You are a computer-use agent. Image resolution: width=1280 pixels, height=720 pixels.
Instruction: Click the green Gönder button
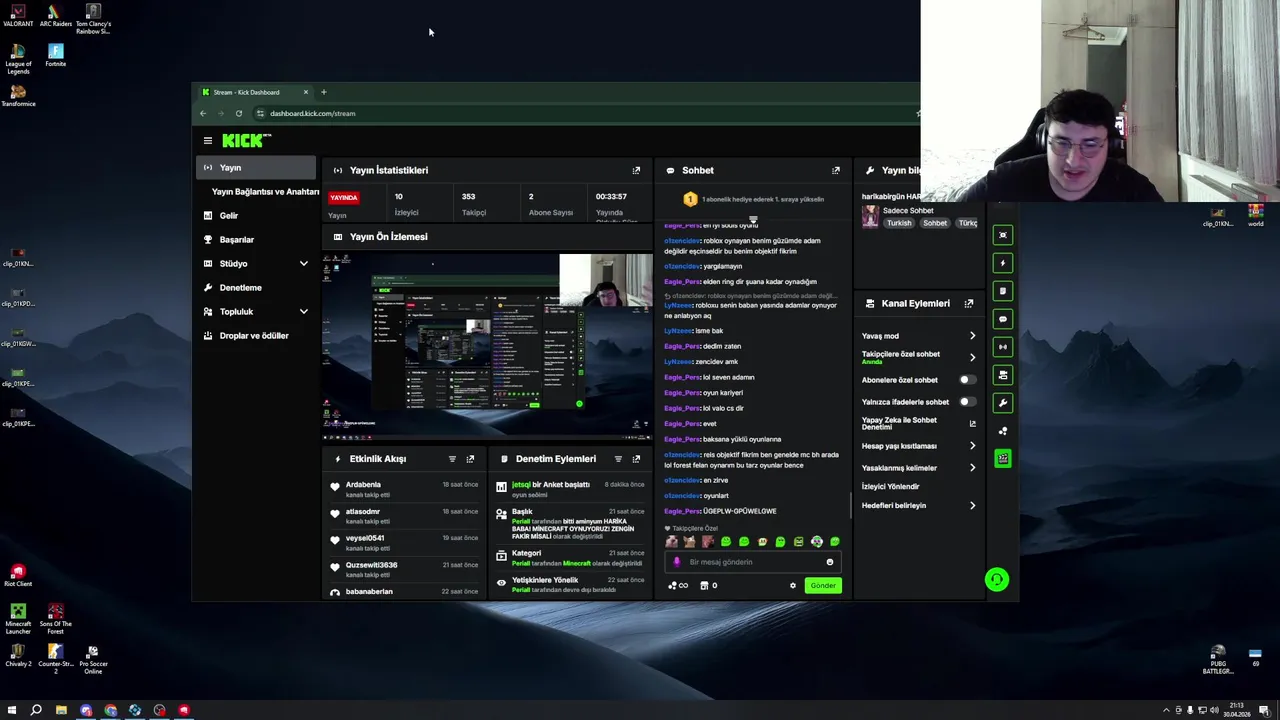point(823,586)
